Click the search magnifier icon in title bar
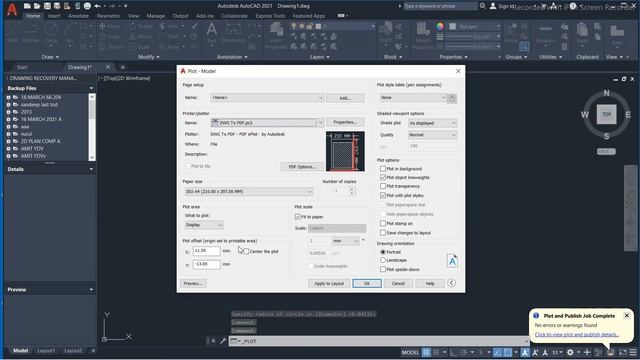 coord(483,6)
